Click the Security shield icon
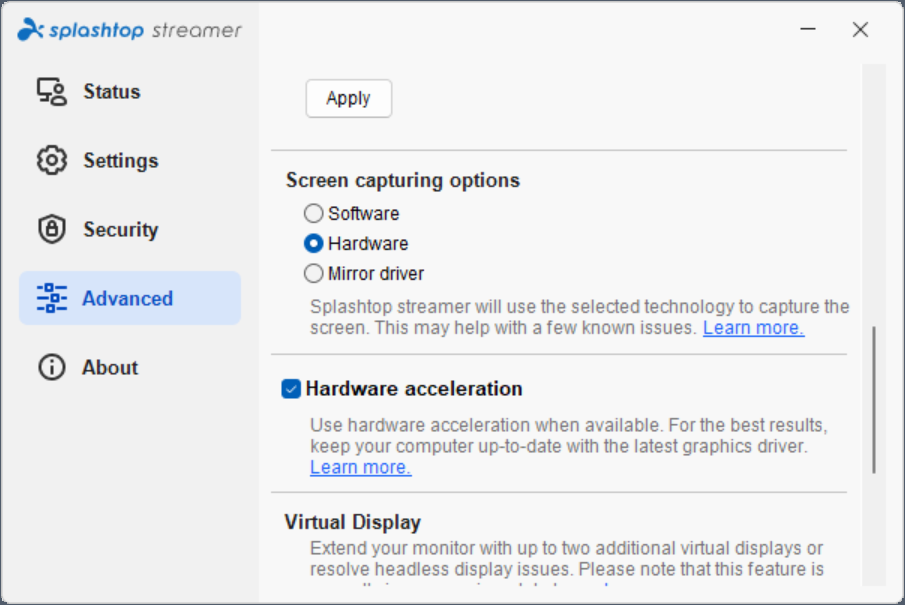The image size is (905, 605). click(x=51, y=229)
